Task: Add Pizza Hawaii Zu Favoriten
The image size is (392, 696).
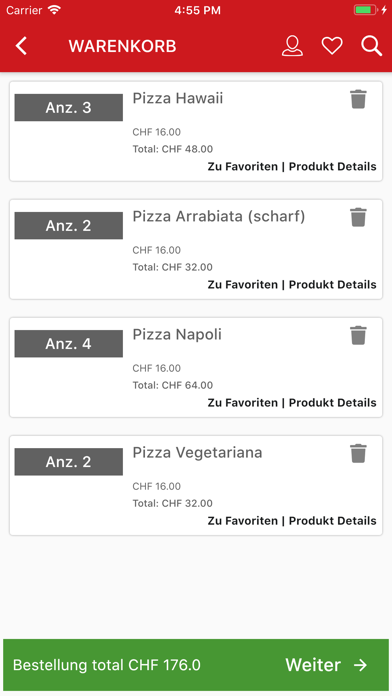Action: point(242,166)
